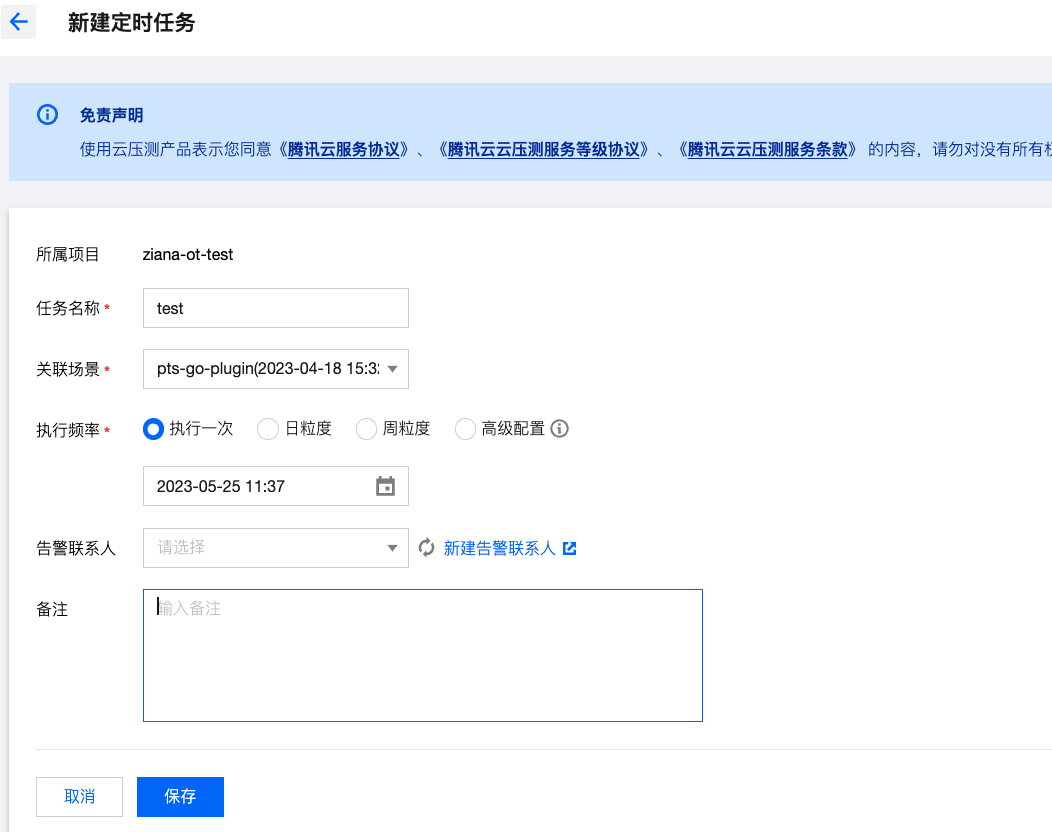The image size is (1052, 832).
Task: Click into the 备注 text area
Action: pyautogui.click(x=422, y=655)
